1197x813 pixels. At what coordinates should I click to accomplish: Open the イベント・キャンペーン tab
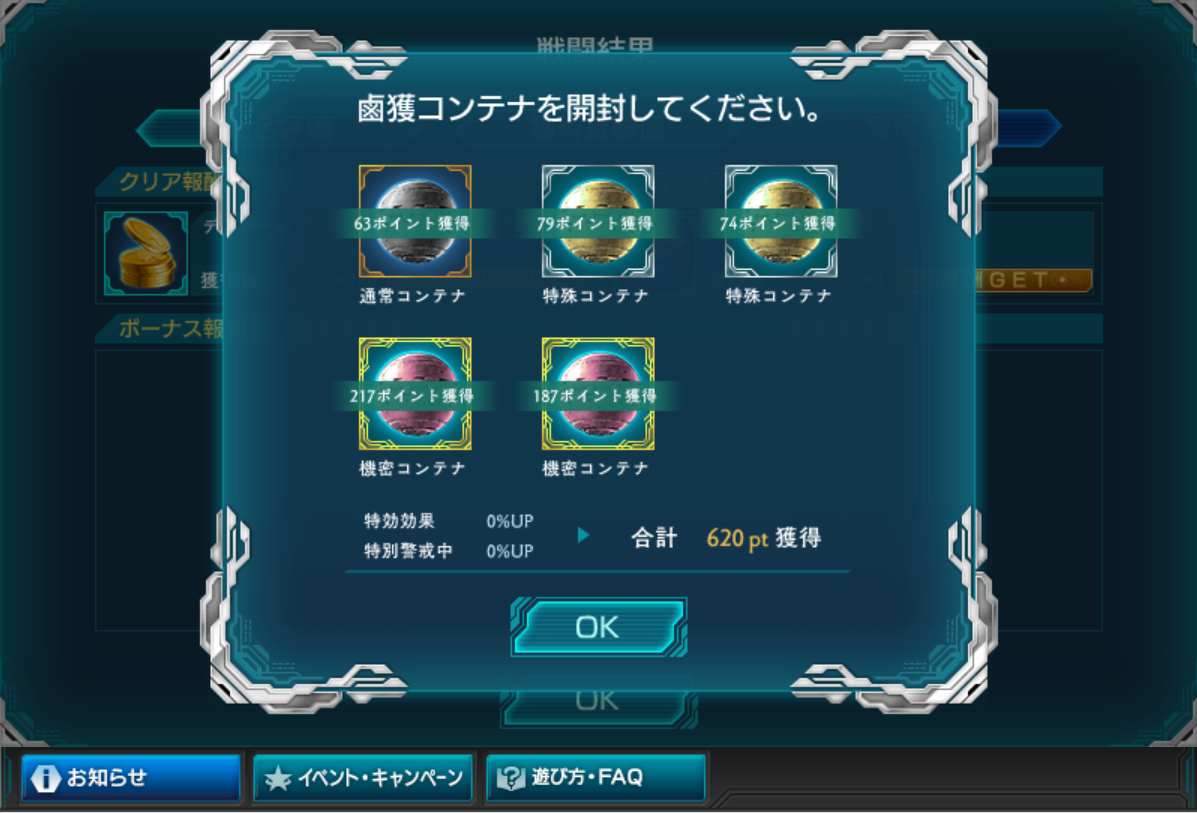363,778
